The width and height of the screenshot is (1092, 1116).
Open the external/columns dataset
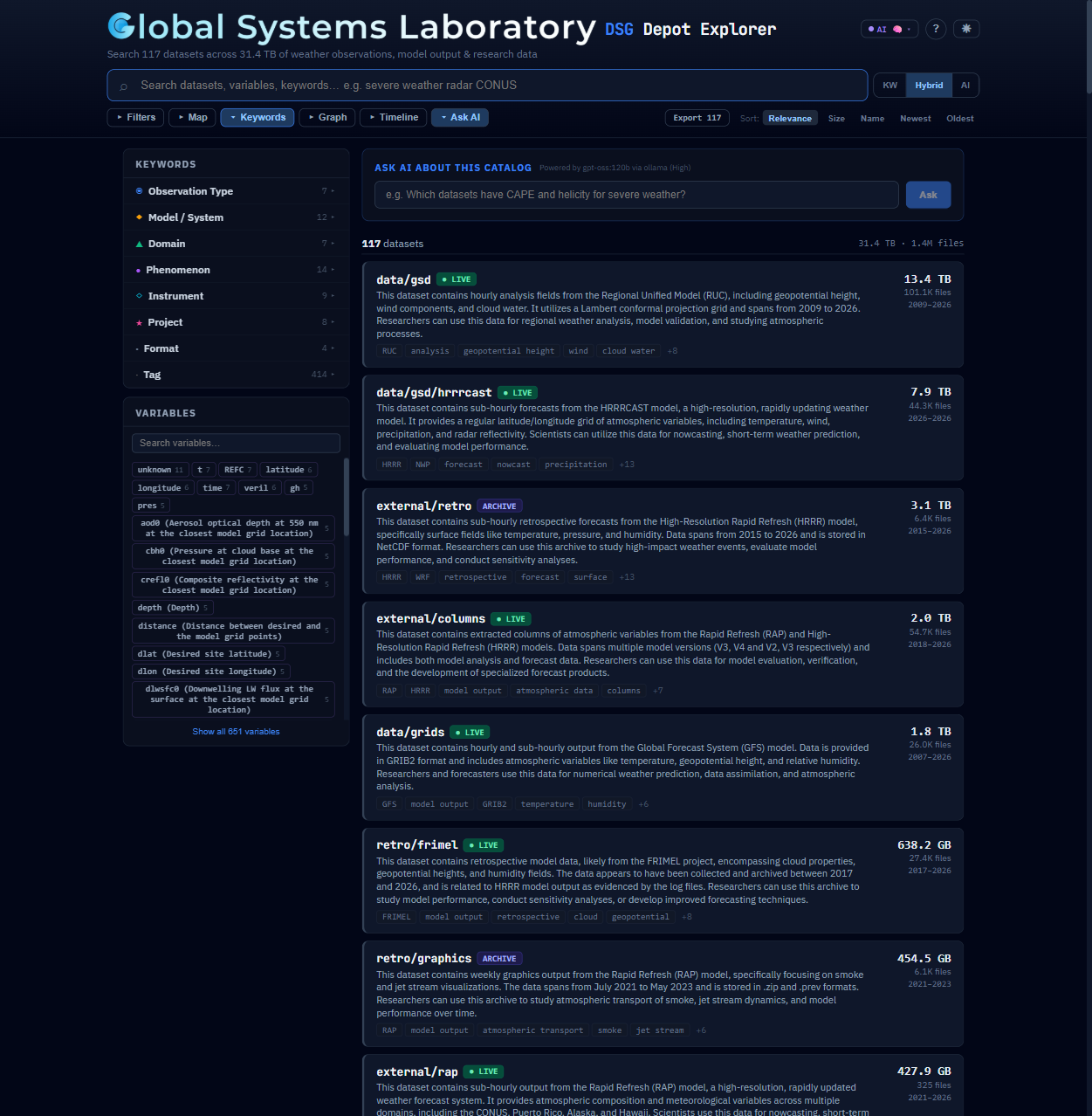pos(430,619)
